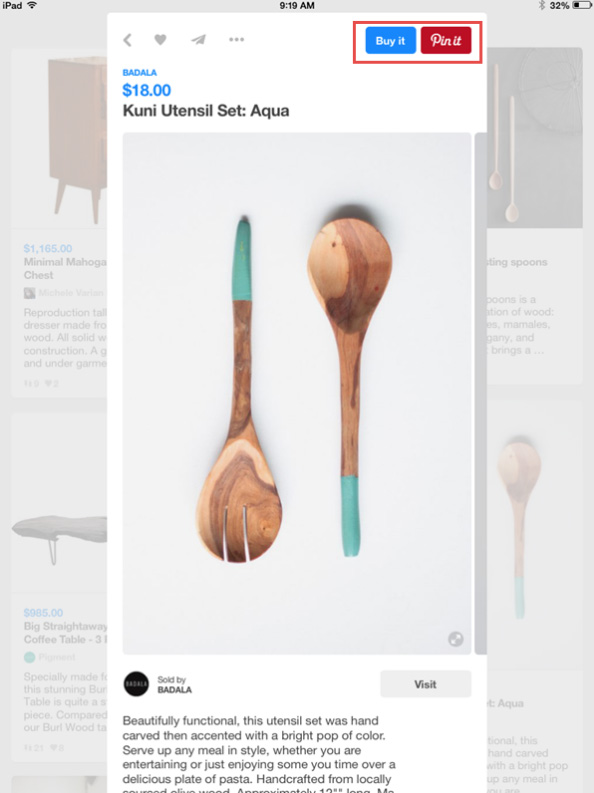The height and width of the screenshot is (793, 594).
Task: Tap the back chevron arrow
Action: tap(127, 40)
